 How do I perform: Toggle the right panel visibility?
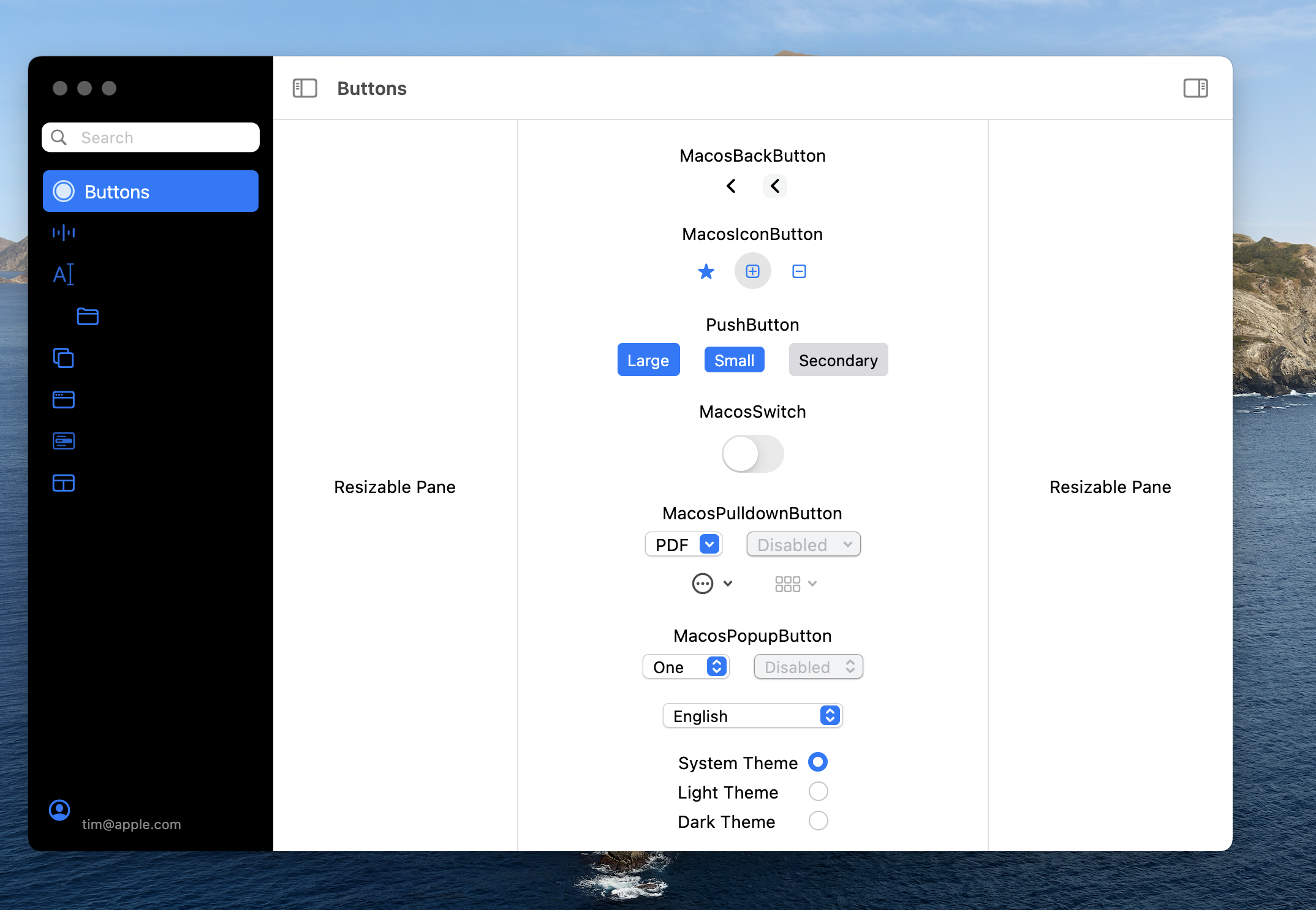1195,88
